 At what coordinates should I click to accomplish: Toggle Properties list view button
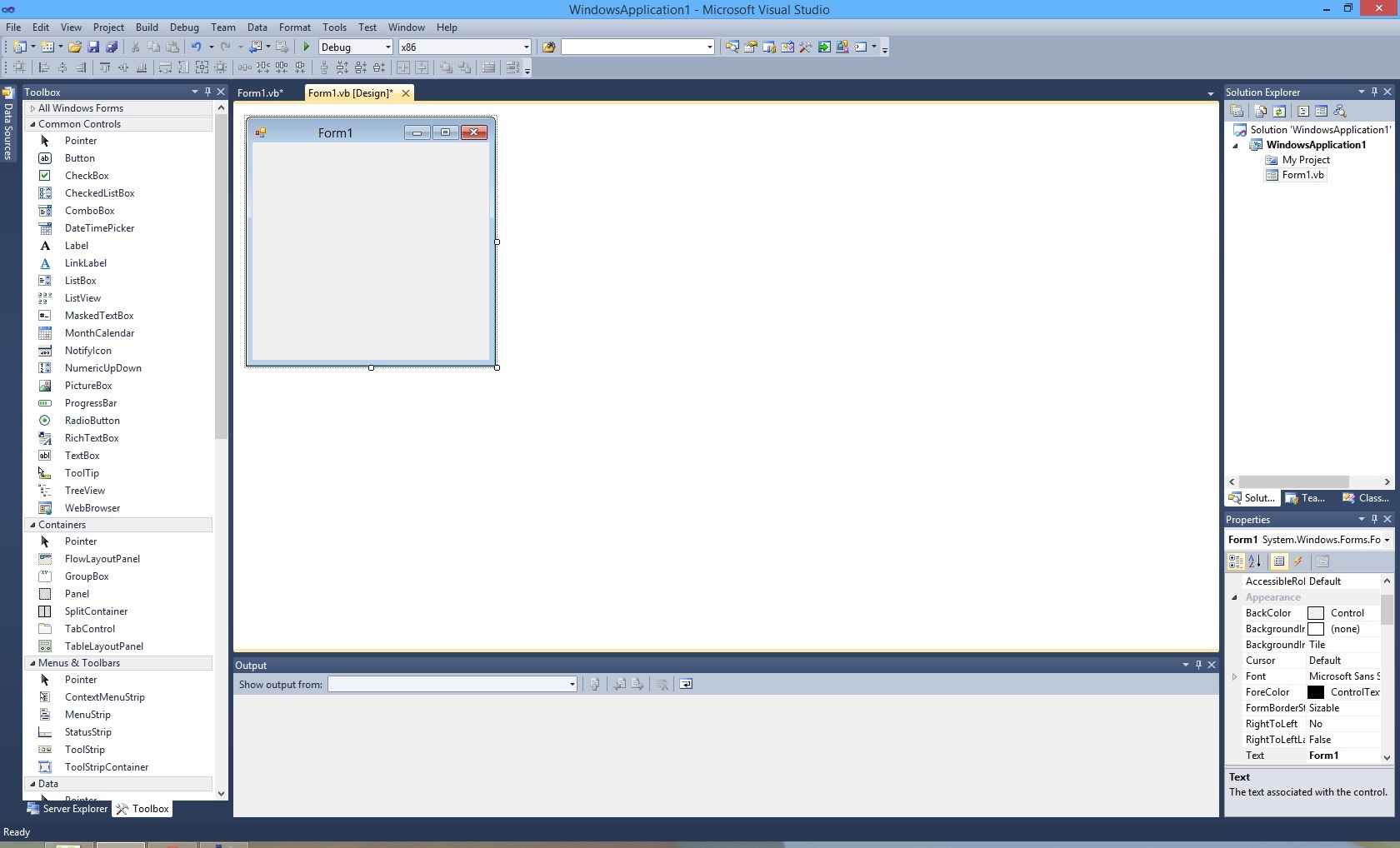pos(1279,561)
